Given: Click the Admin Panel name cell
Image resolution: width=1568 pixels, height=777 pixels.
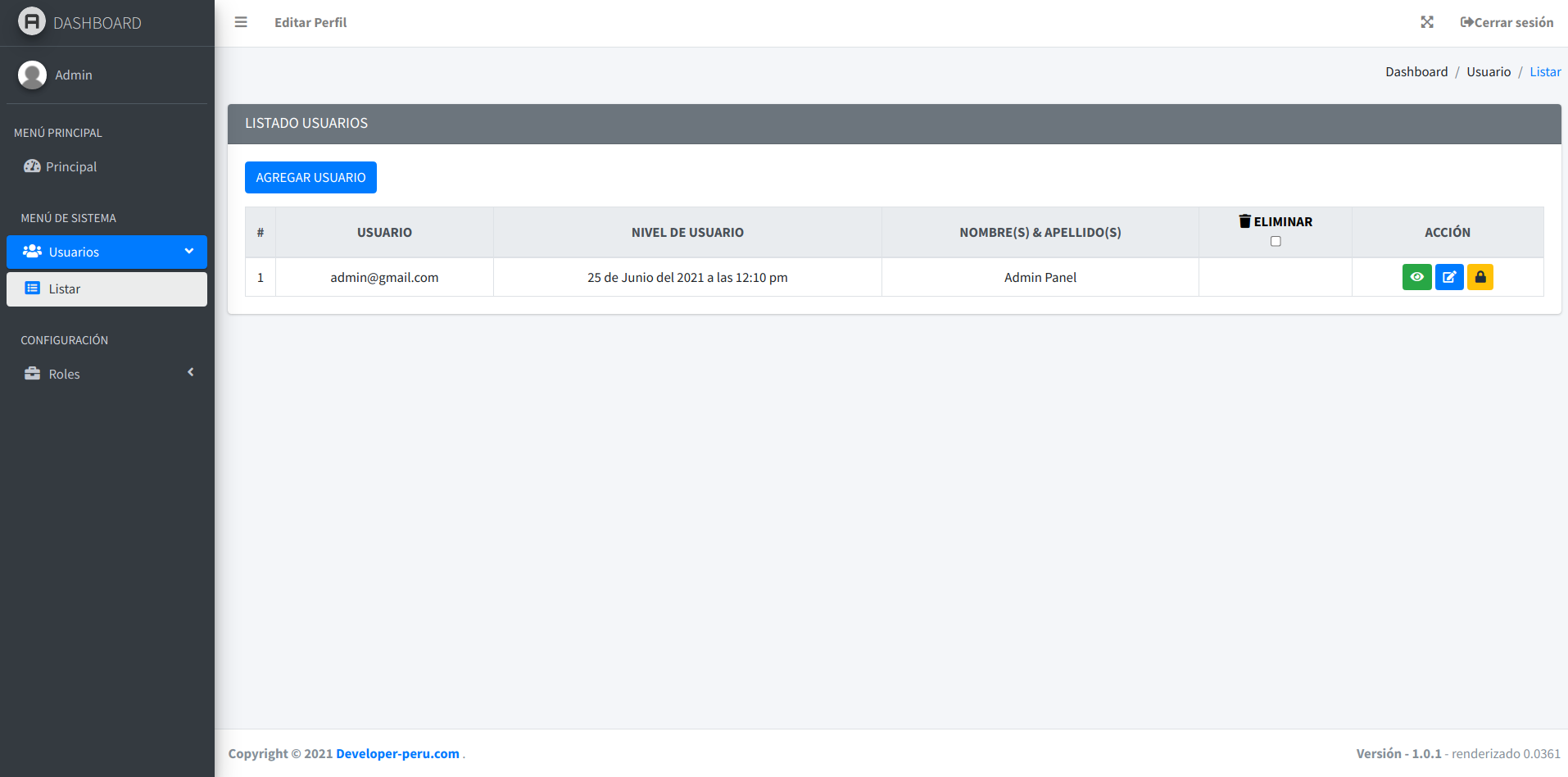Looking at the screenshot, I should point(1040,277).
